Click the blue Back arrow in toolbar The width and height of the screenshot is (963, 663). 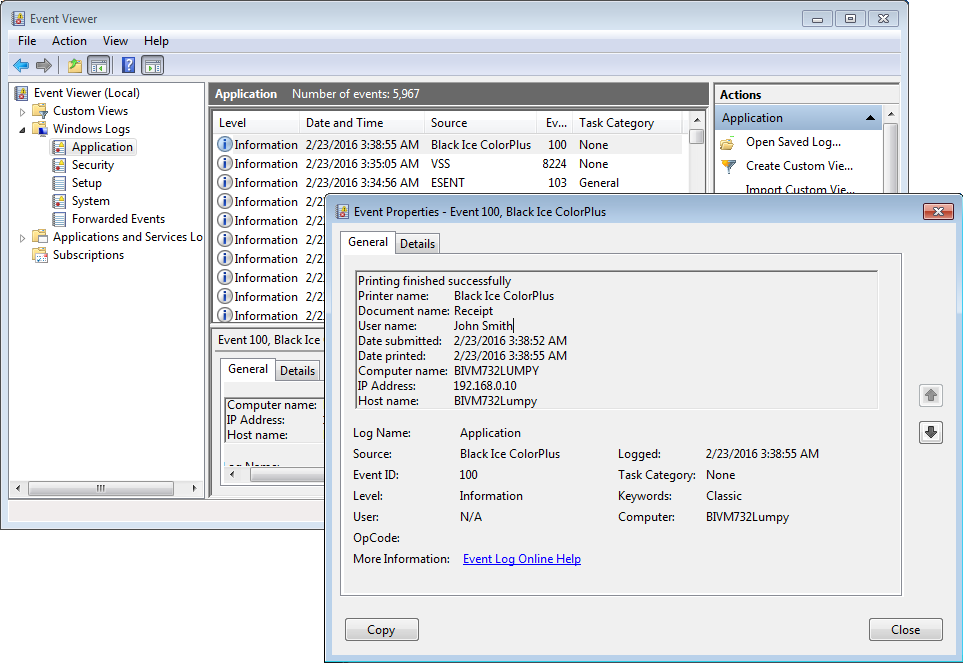pyautogui.click(x=21, y=66)
